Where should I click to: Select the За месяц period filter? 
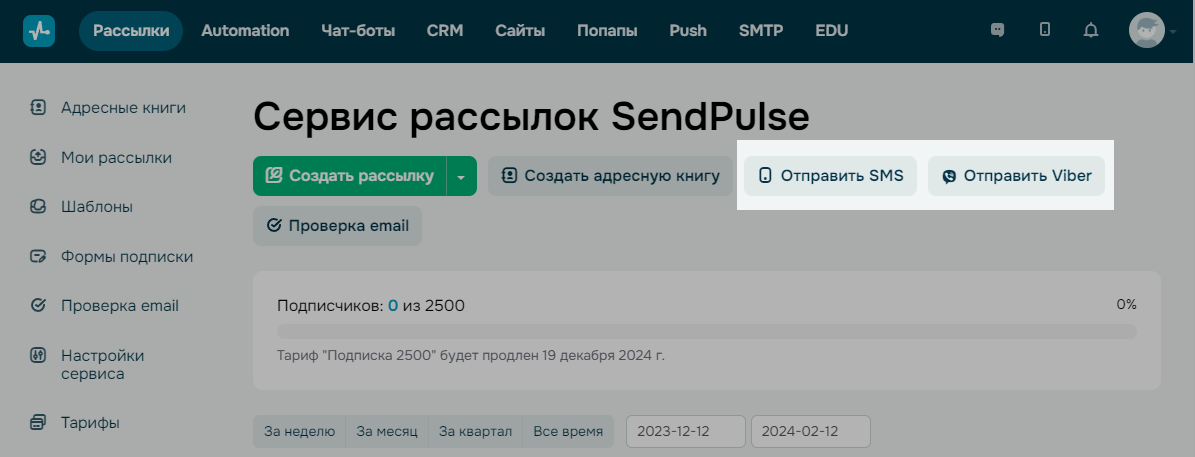click(x=387, y=431)
